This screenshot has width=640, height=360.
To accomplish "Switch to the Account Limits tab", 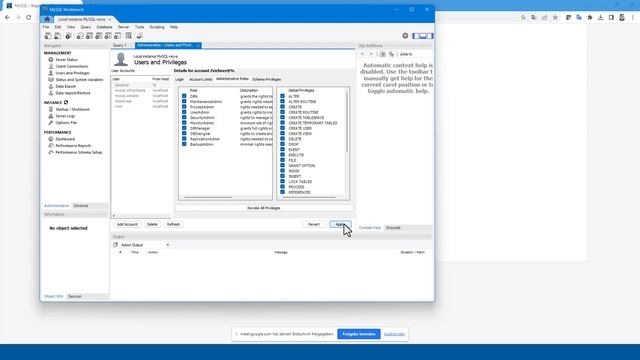I will (200, 79).
